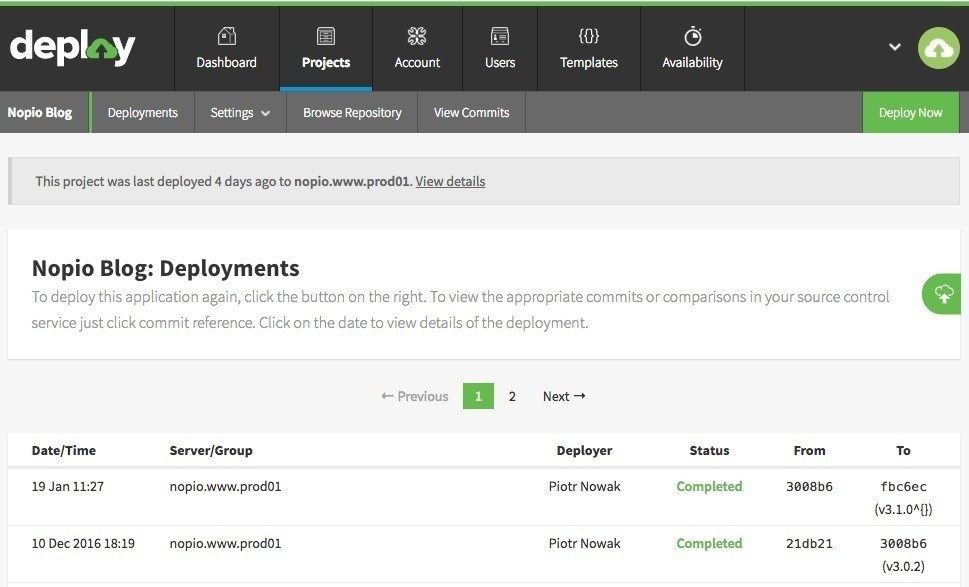Open deployment dated 19 Jan 11:27

[x=67, y=486]
